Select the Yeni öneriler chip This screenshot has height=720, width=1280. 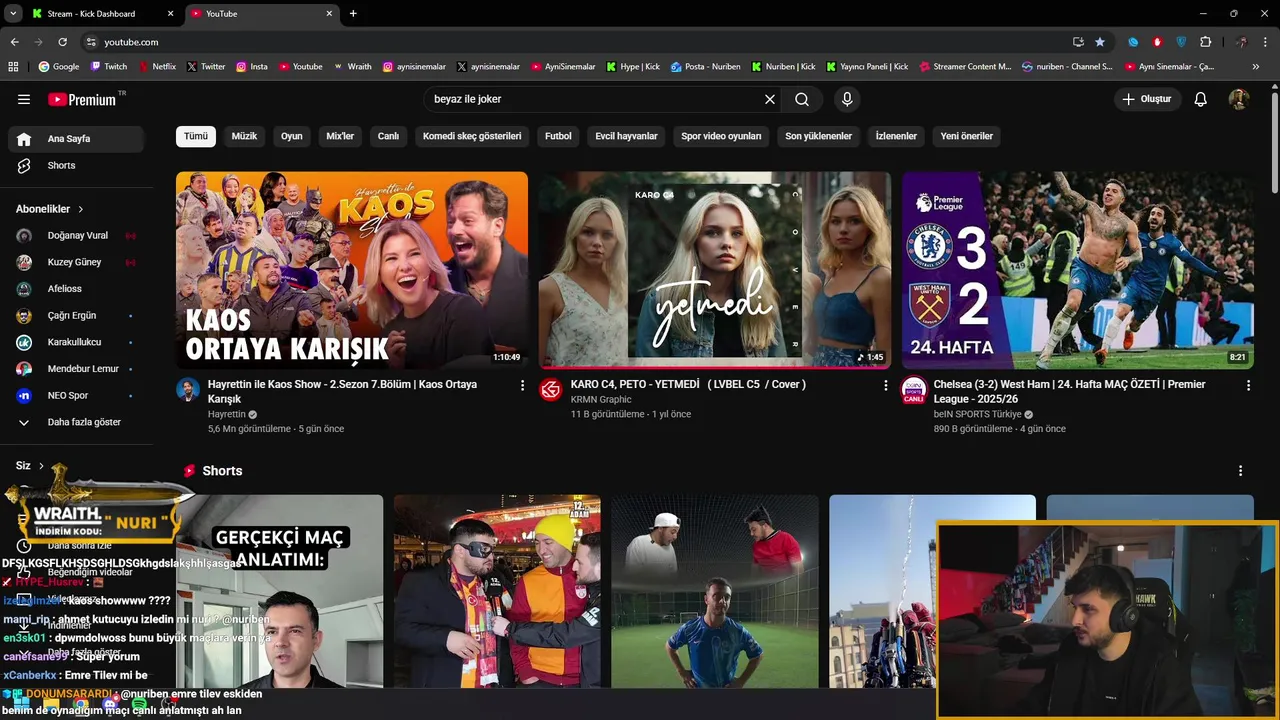click(967, 136)
